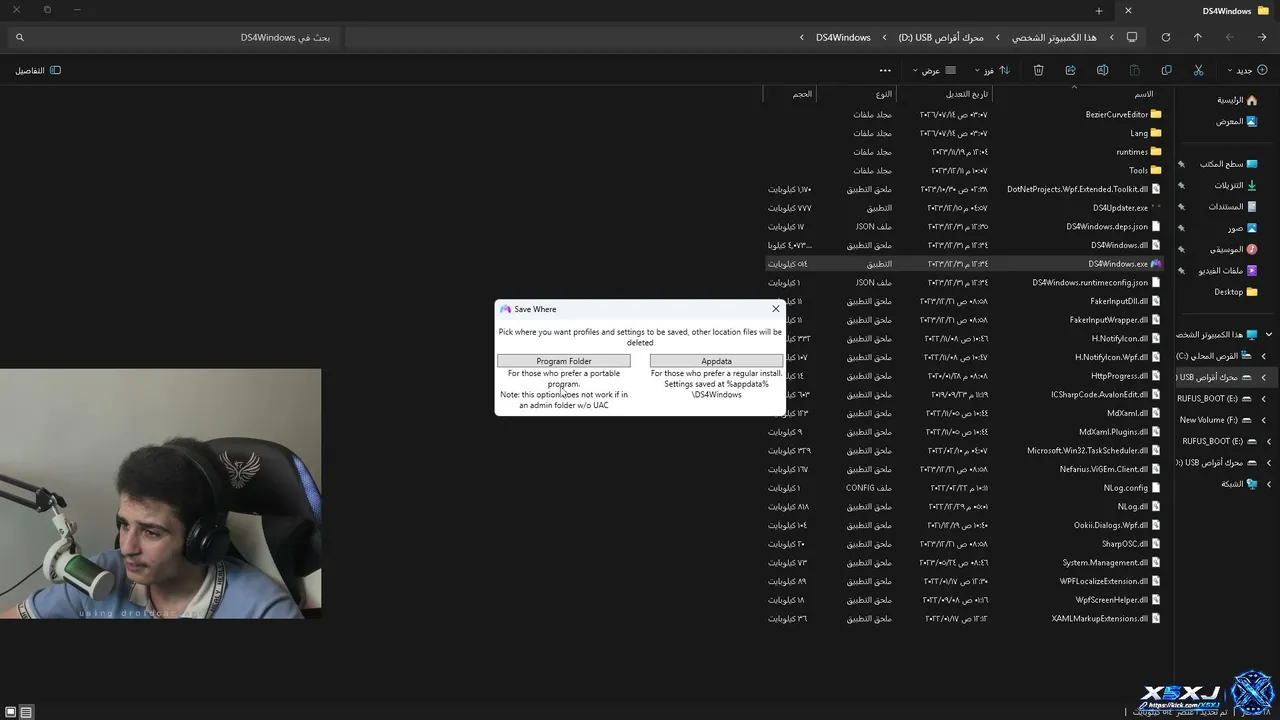
Task: Select the BezierCurveEditor folder icon
Action: 1156,114
